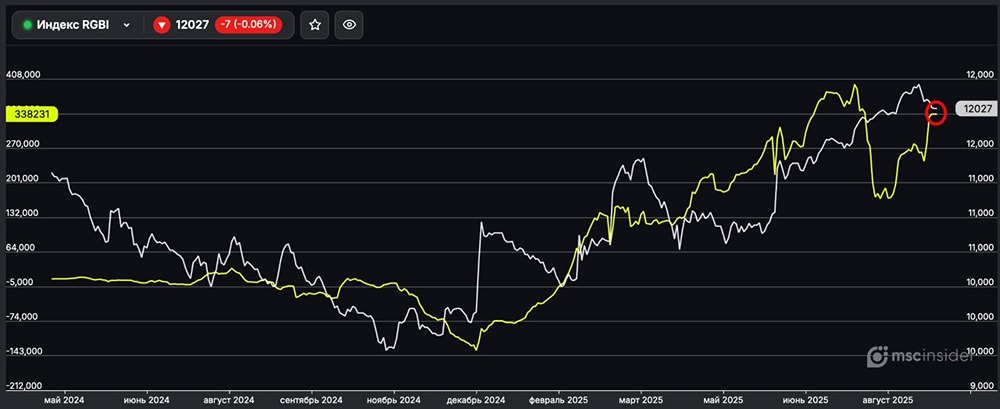Click the red down-arrow price indicator
The width and height of the screenshot is (1000, 409).
[x=162, y=25]
